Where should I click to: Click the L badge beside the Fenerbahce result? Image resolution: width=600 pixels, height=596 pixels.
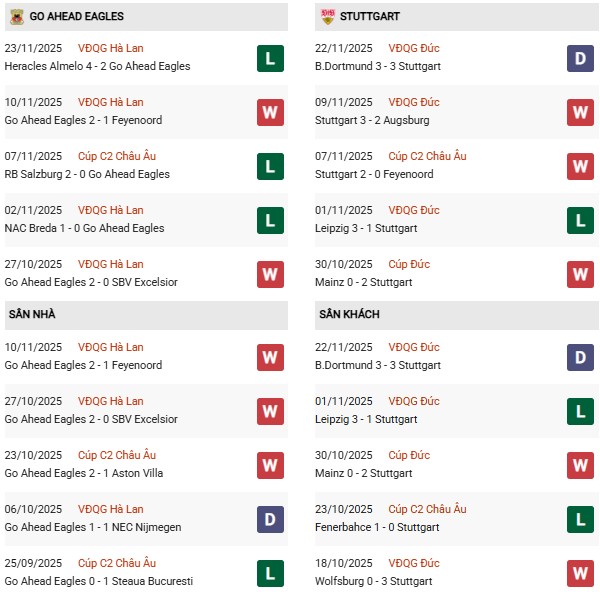point(581,519)
